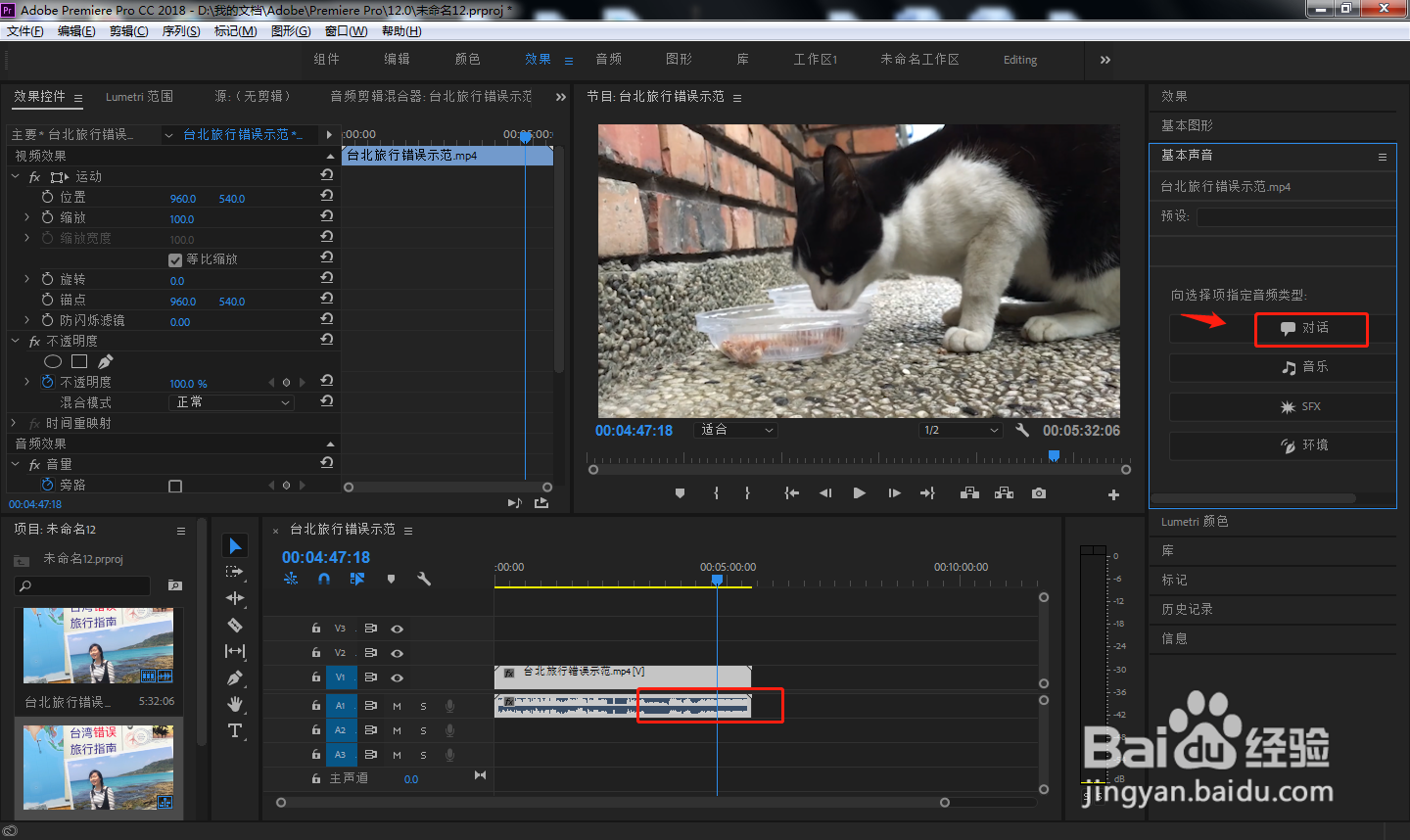Uncheck the 等比缩放 uniform scale checkbox

click(175, 259)
